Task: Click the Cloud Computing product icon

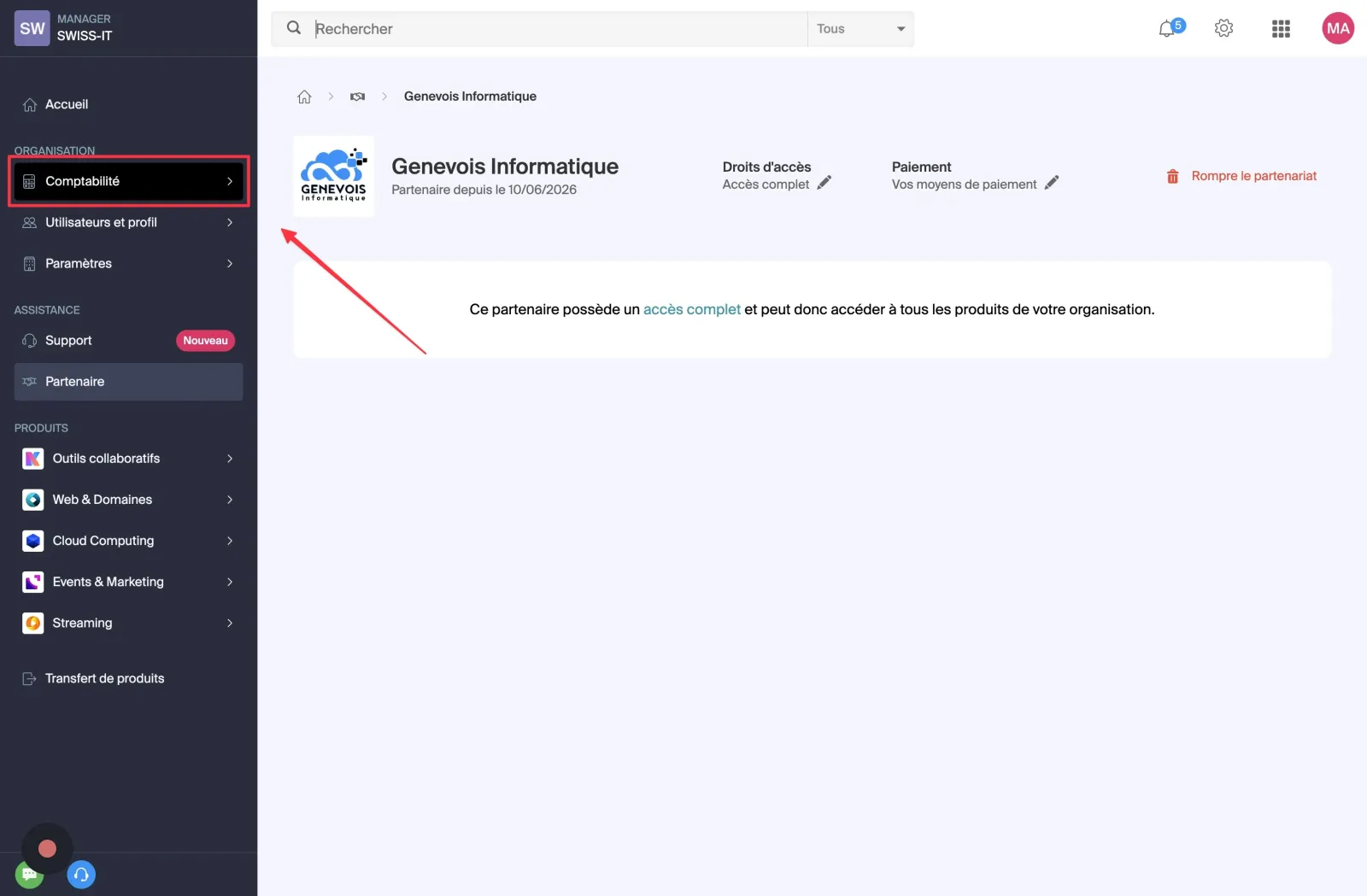Action: pyautogui.click(x=32, y=541)
